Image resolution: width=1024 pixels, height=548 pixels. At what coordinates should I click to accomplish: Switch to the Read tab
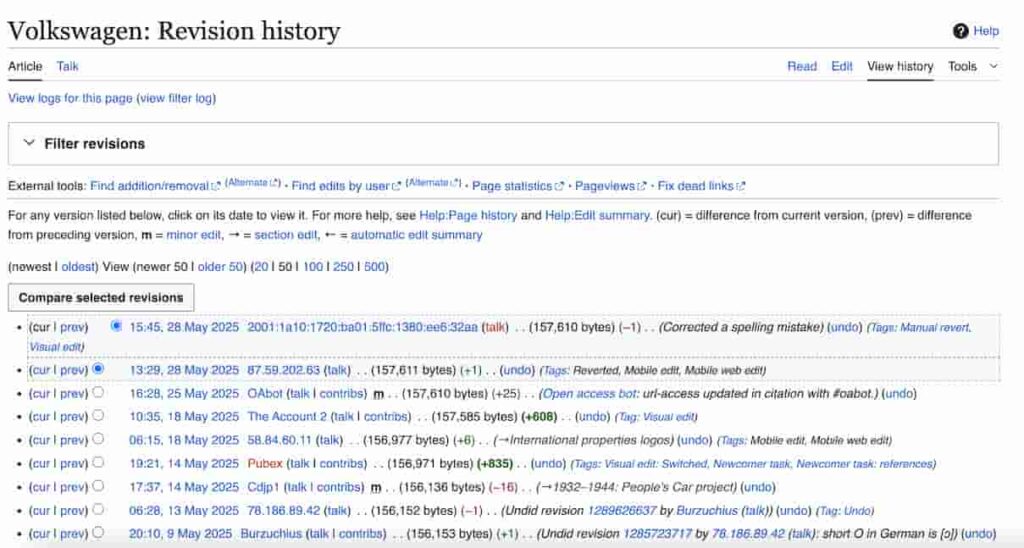[802, 66]
